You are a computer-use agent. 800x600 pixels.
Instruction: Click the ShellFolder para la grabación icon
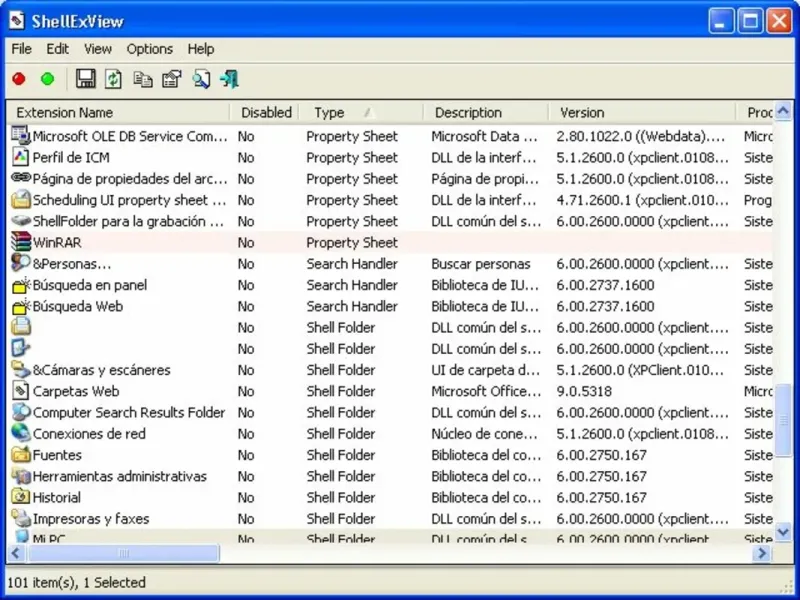point(21,220)
